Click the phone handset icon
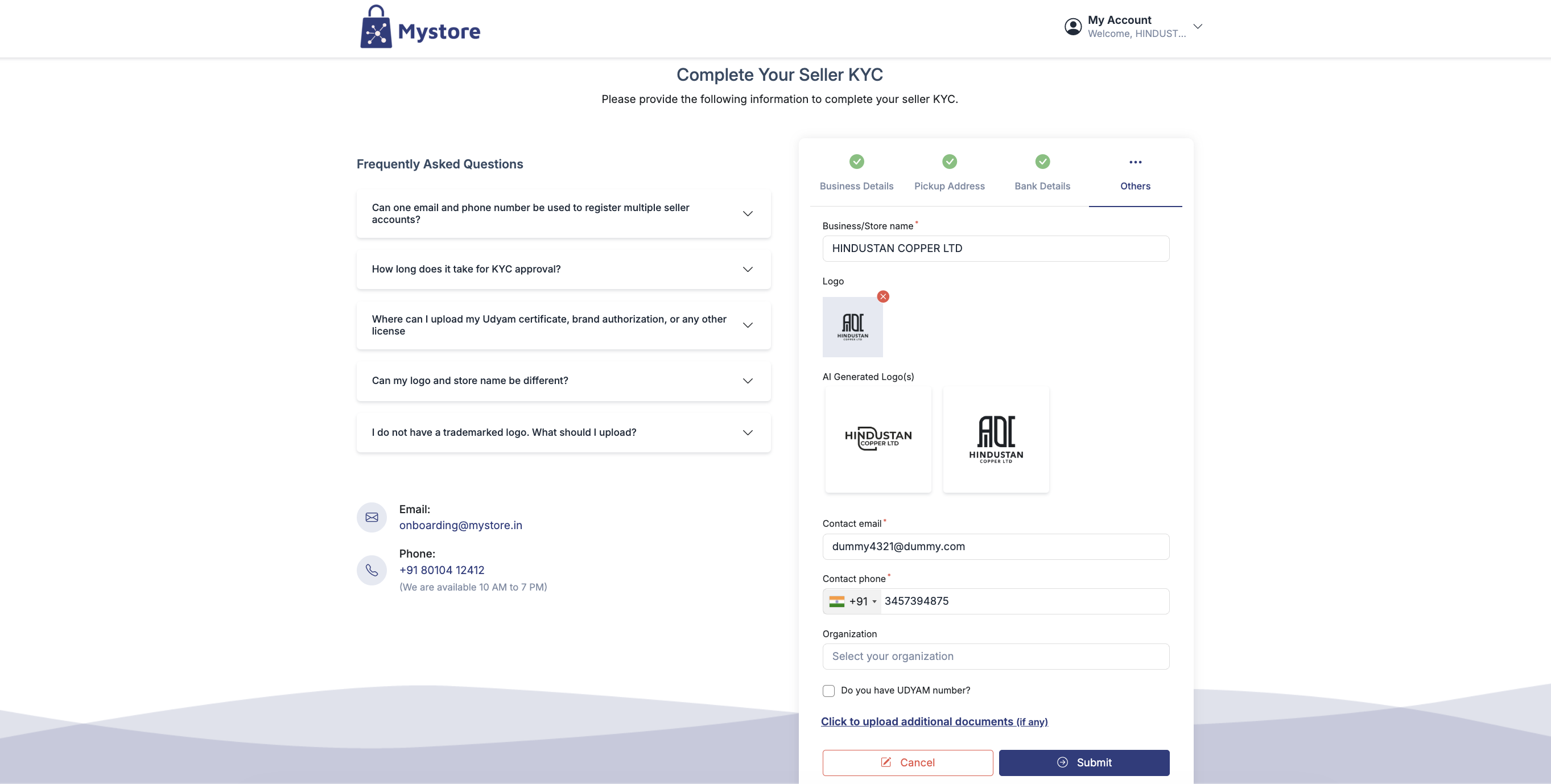The width and height of the screenshot is (1551, 784). coord(372,570)
